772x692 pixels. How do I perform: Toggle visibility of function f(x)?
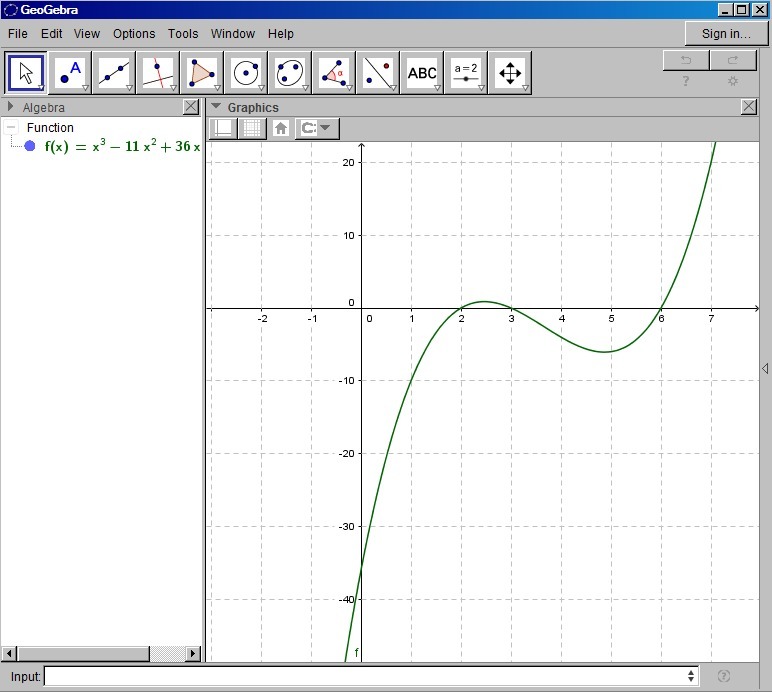[30, 146]
